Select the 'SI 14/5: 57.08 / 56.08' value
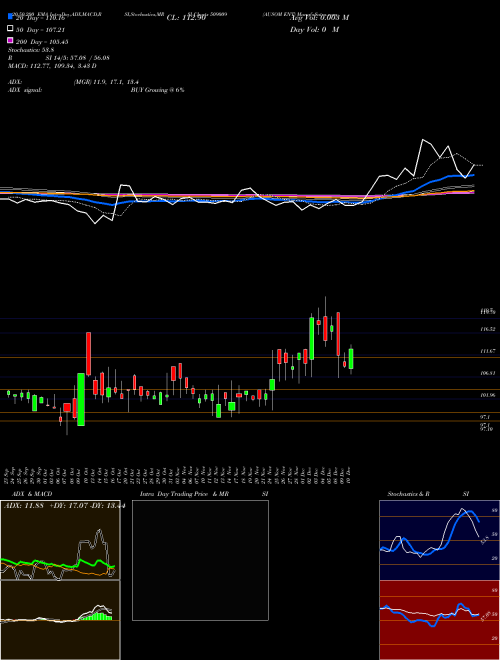The image size is (500, 660). (77, 57)
